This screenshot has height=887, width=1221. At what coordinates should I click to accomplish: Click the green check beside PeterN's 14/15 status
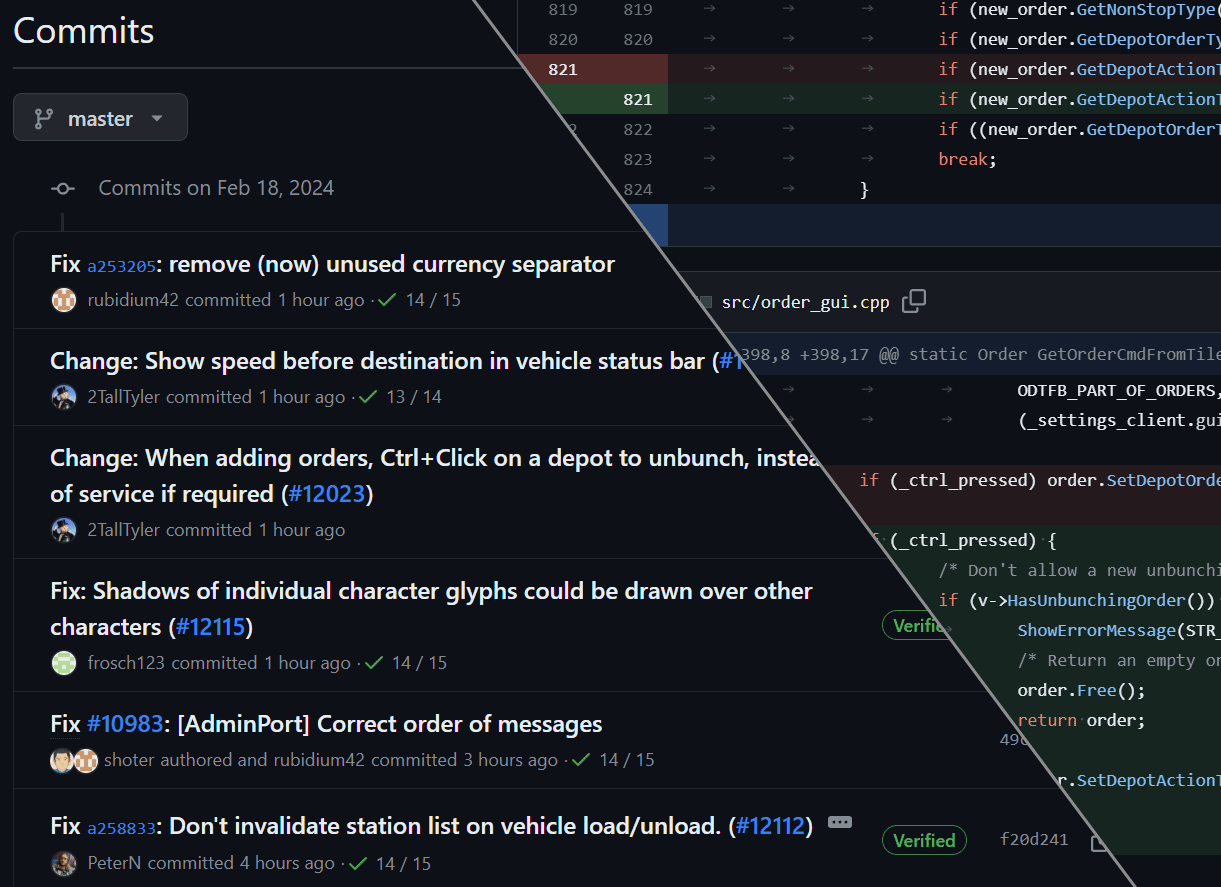click(358, 862)
